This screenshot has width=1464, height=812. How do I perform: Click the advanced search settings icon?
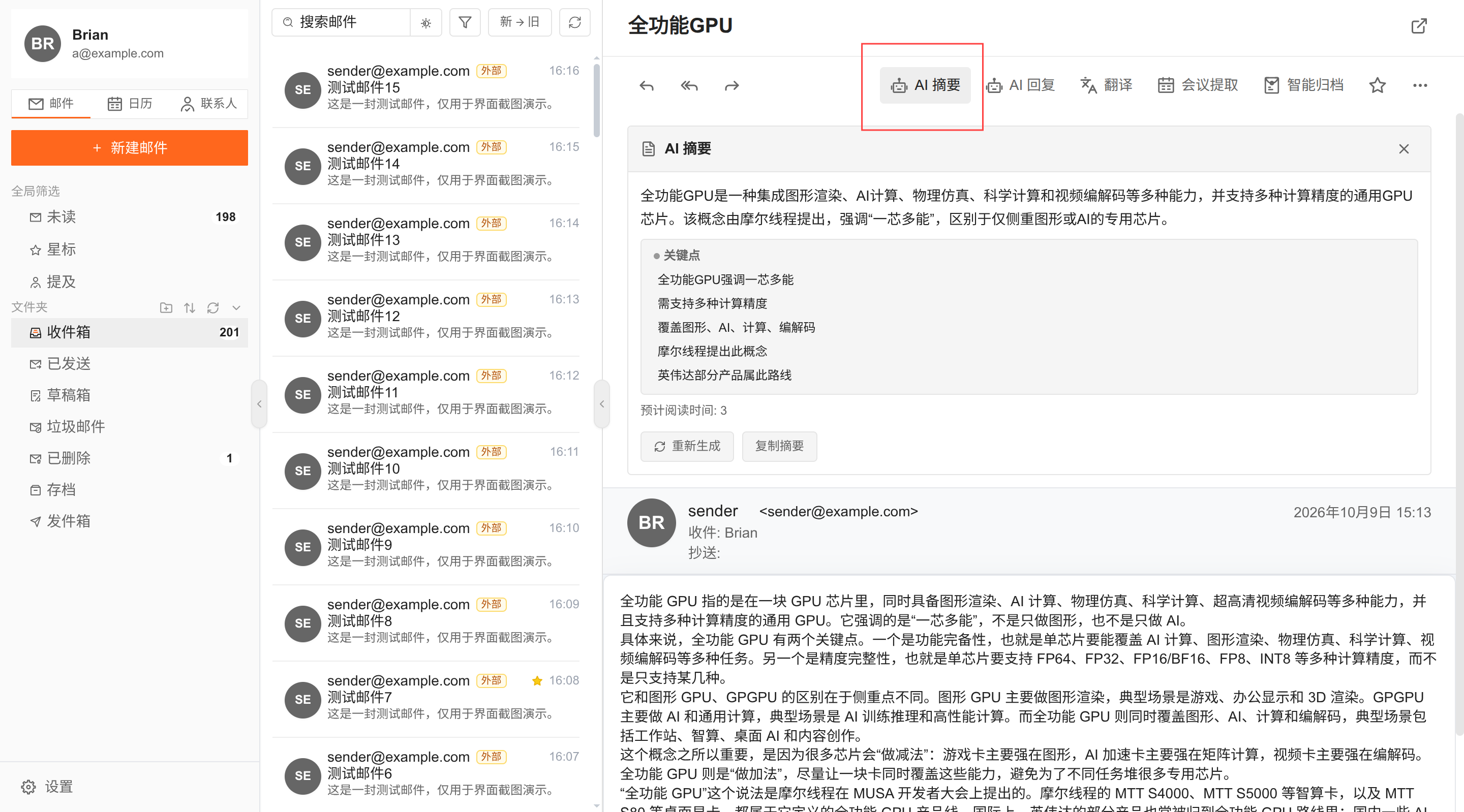coord(425,23)
